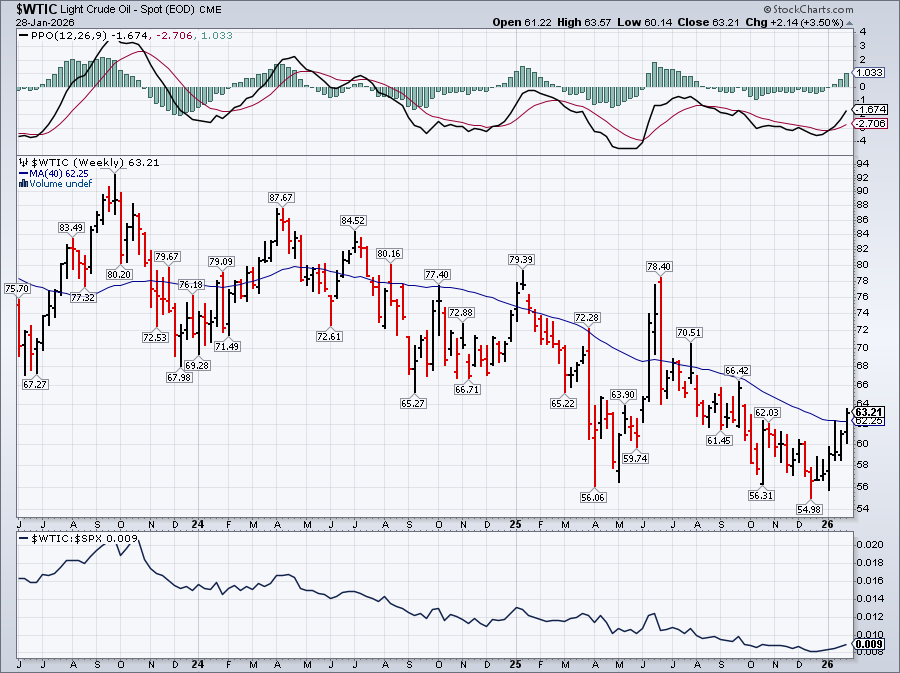This screenshot has width=900, height=673.
Task: Click the MA(40) legend line marker
Action: [x=24, y=173]
